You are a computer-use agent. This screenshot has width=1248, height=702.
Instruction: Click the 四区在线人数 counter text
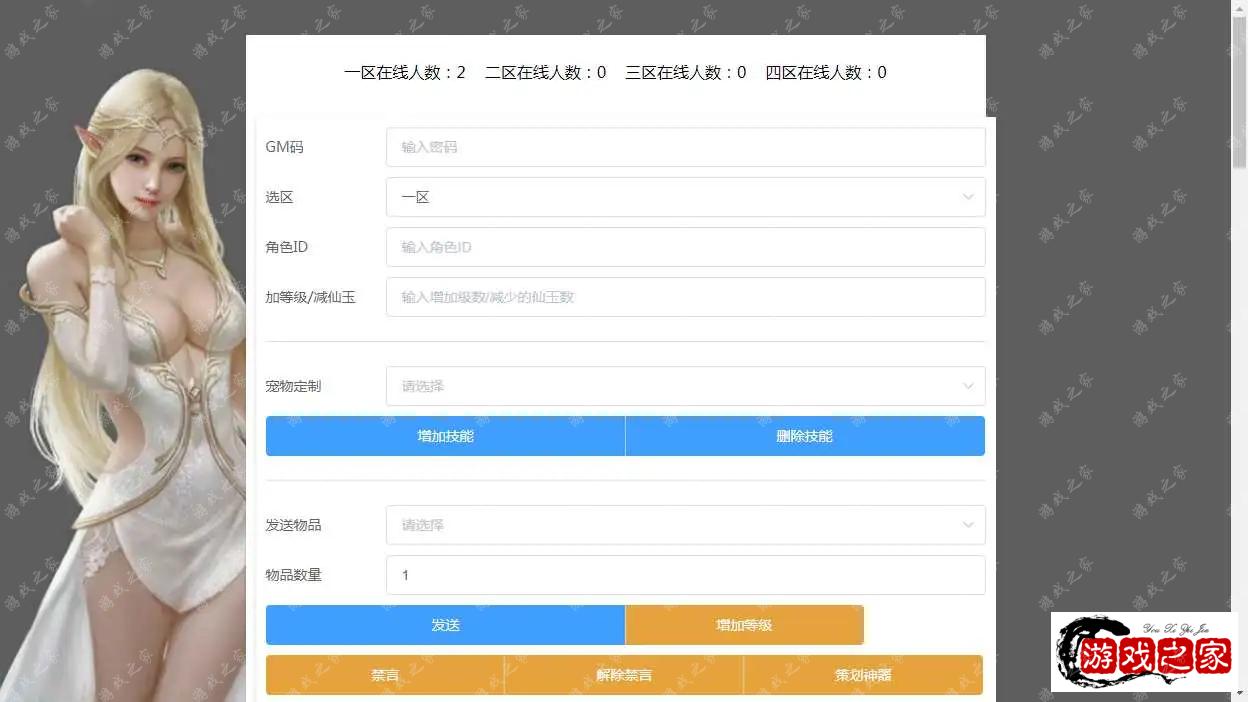(826, 72)
